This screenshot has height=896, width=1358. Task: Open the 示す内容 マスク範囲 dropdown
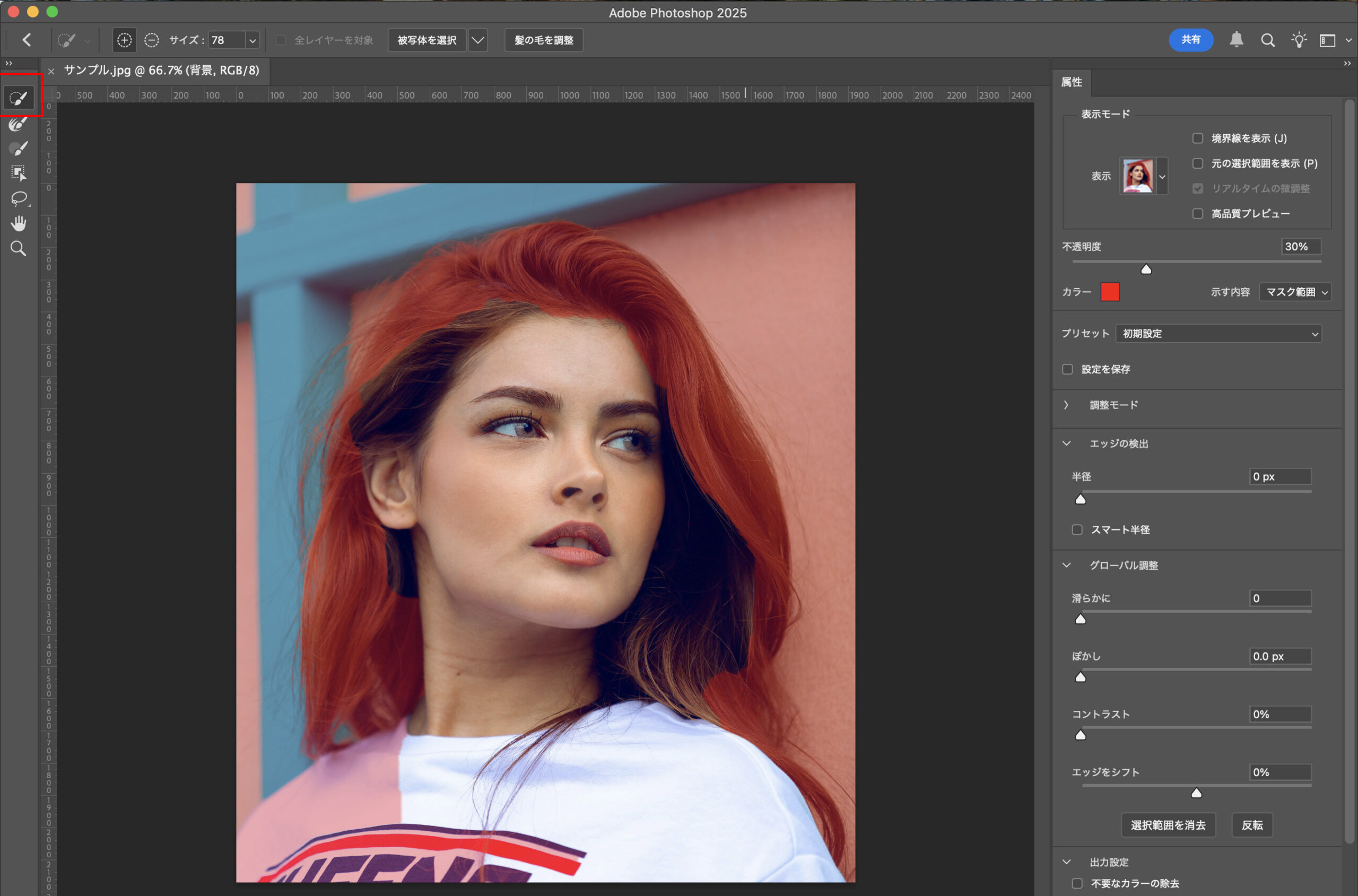(x=1294, y=292)
